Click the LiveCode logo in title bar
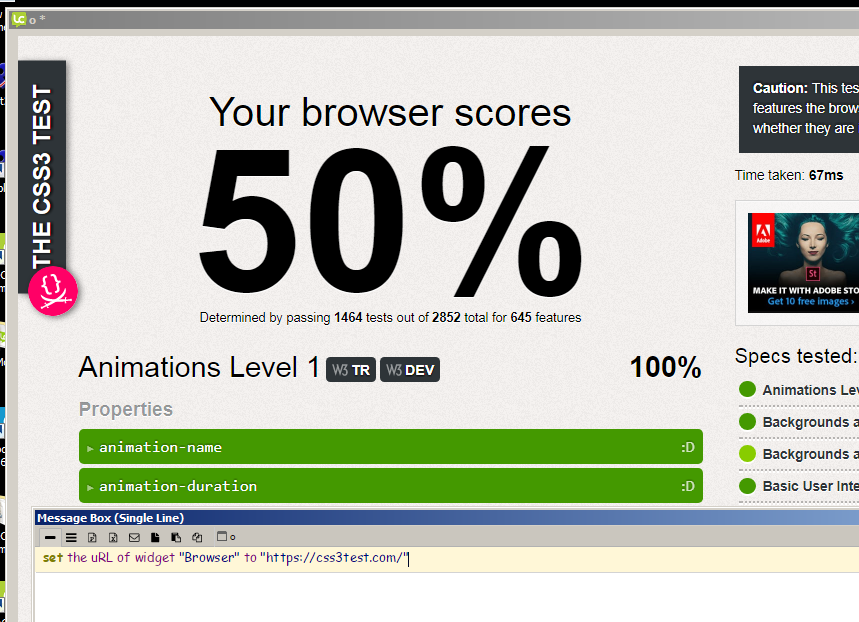The height and width of the screenshot is (622, 859). (x=19, y=20)
